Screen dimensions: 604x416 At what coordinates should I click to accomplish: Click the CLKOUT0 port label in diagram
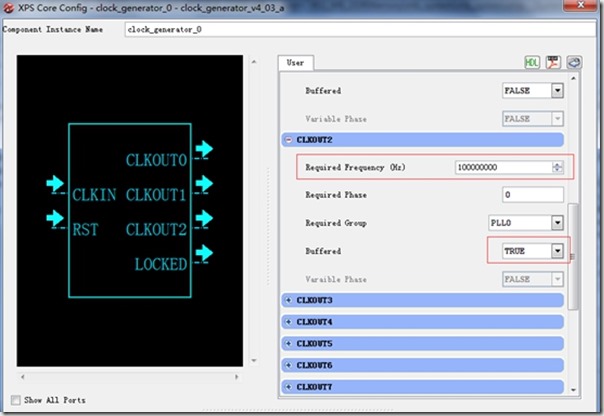(x=156, y=160)
